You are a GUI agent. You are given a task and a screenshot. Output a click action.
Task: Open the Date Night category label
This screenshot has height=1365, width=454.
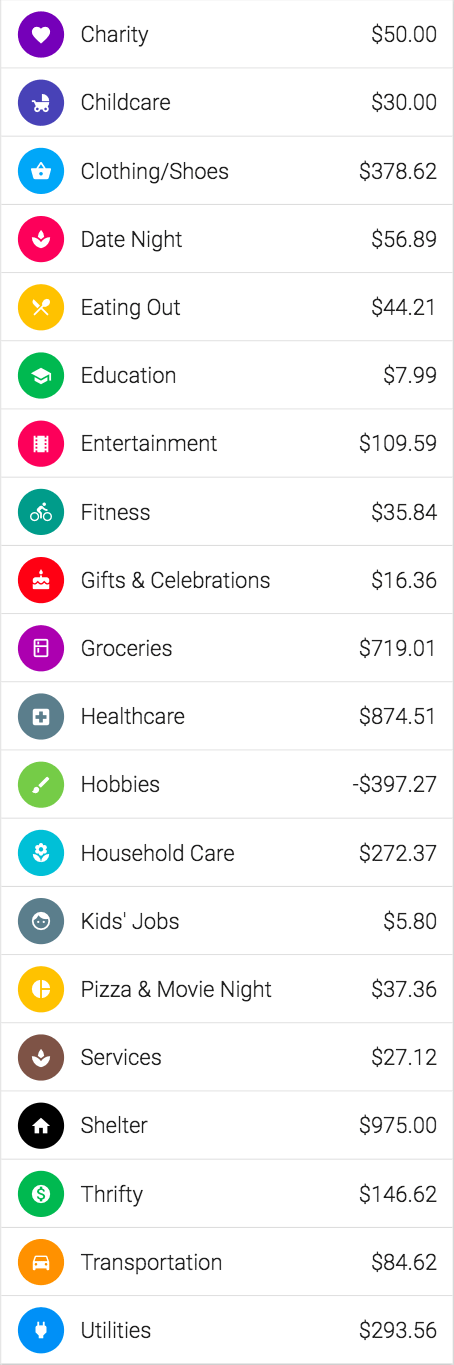132,239
